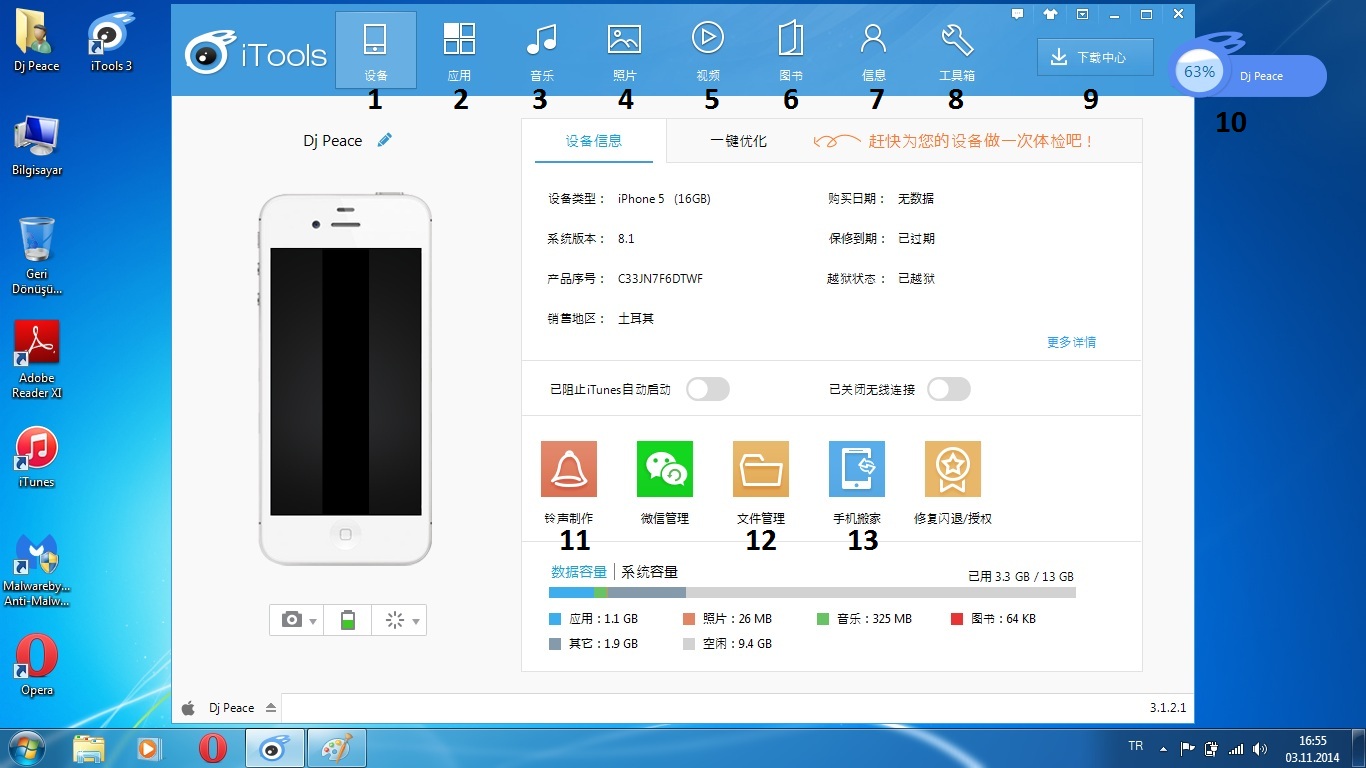Click the eject icon next to Dj Peace

pyautogui.click(x=270, y=708)
